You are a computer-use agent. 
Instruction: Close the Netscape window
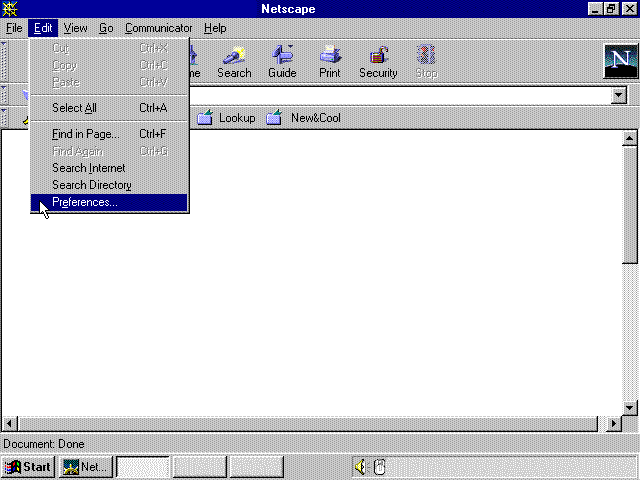pos(630,9)
